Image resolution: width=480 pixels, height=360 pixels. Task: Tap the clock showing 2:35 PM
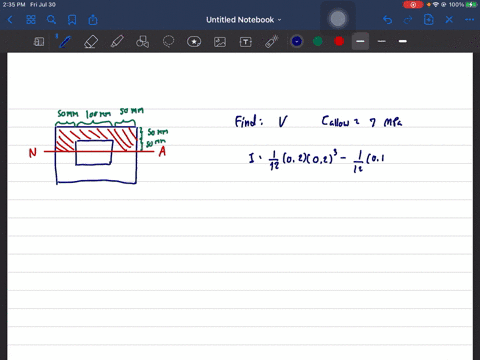[14, 5]
